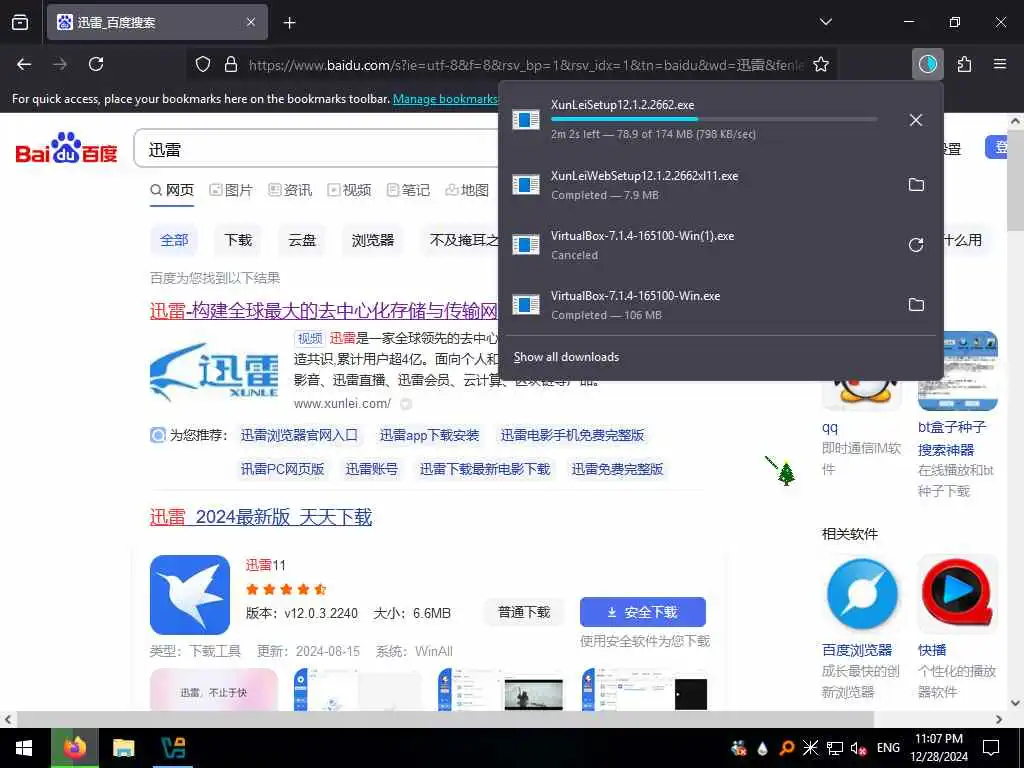This screenshot has height=768, width=1024.
Task: Click the Firefox taskbar icon
Action: [74, 748]
